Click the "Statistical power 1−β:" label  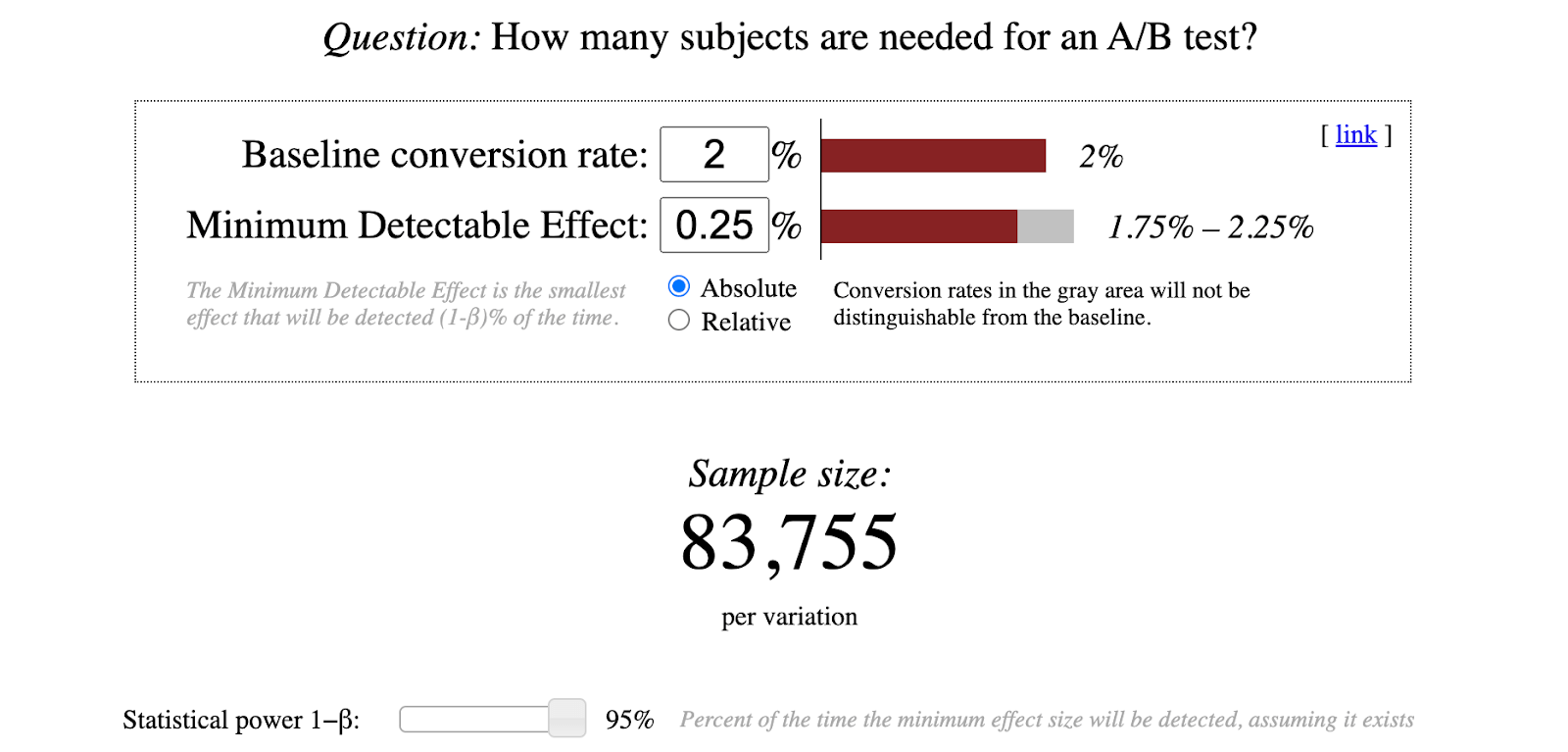point(241,720)
